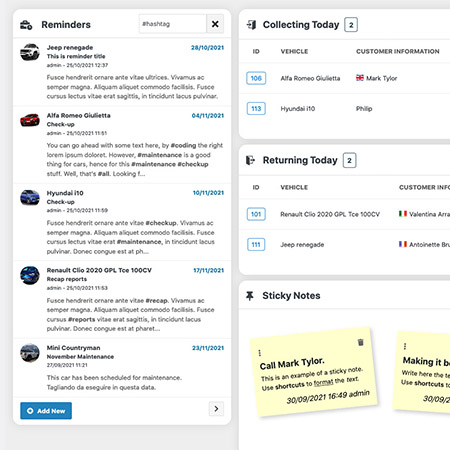
Task: Click the Sticky Notes pin icon
Action: click(x=250, y=296)
